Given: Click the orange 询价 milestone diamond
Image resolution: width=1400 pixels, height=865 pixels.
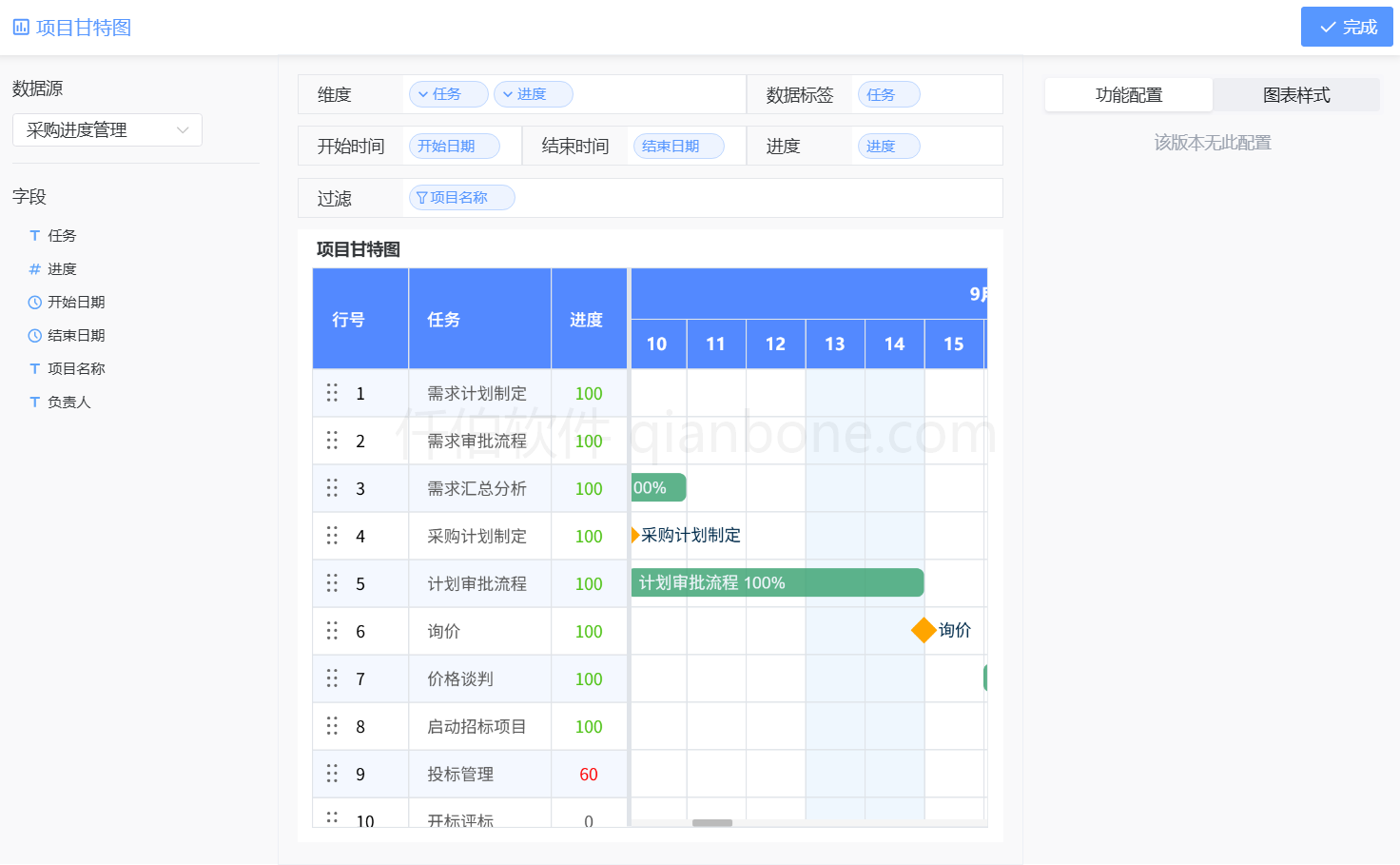Looking at the screenshot, I should tap(924, 630).
